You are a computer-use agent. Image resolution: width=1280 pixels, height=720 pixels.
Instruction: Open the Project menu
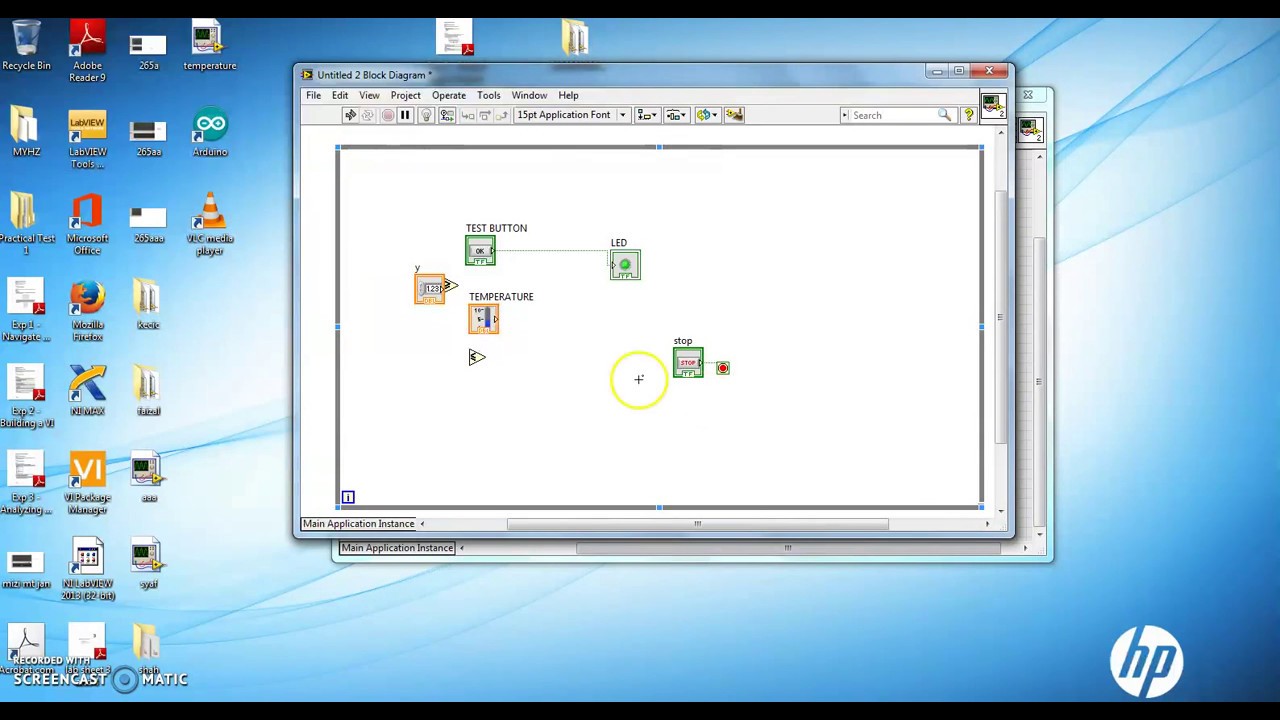[405, 95]
